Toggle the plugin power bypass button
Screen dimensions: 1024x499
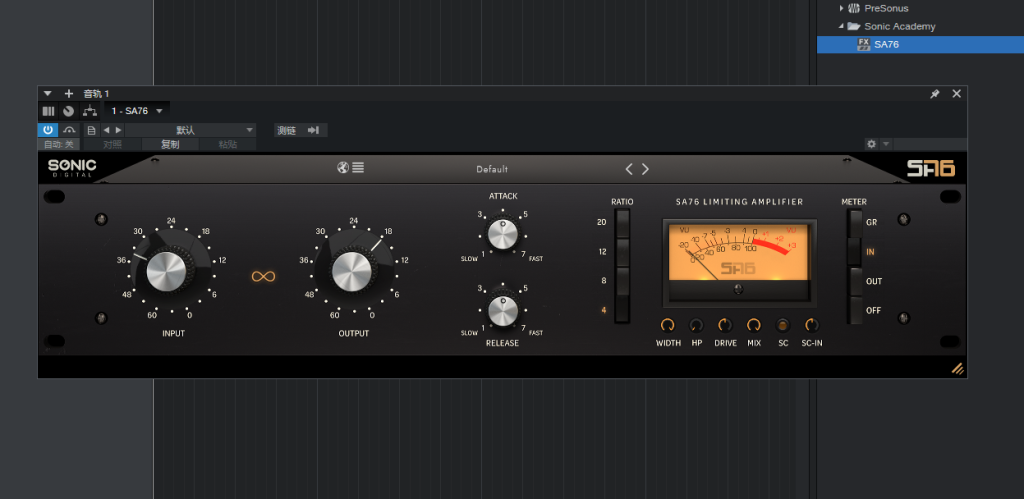pos(48,130)
